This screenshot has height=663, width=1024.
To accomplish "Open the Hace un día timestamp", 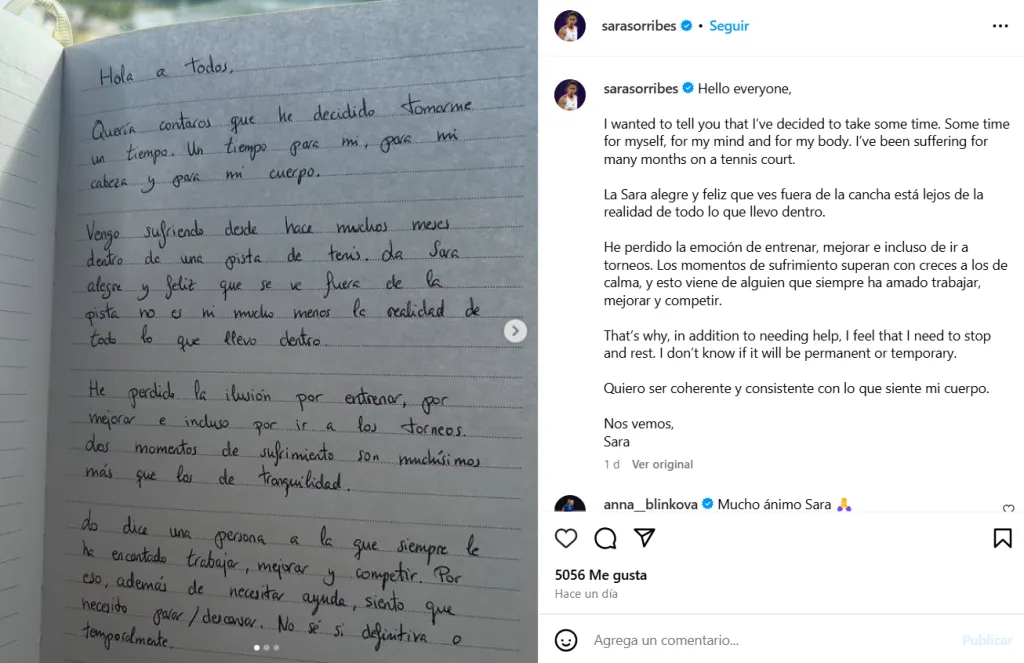I will point(586,594).
